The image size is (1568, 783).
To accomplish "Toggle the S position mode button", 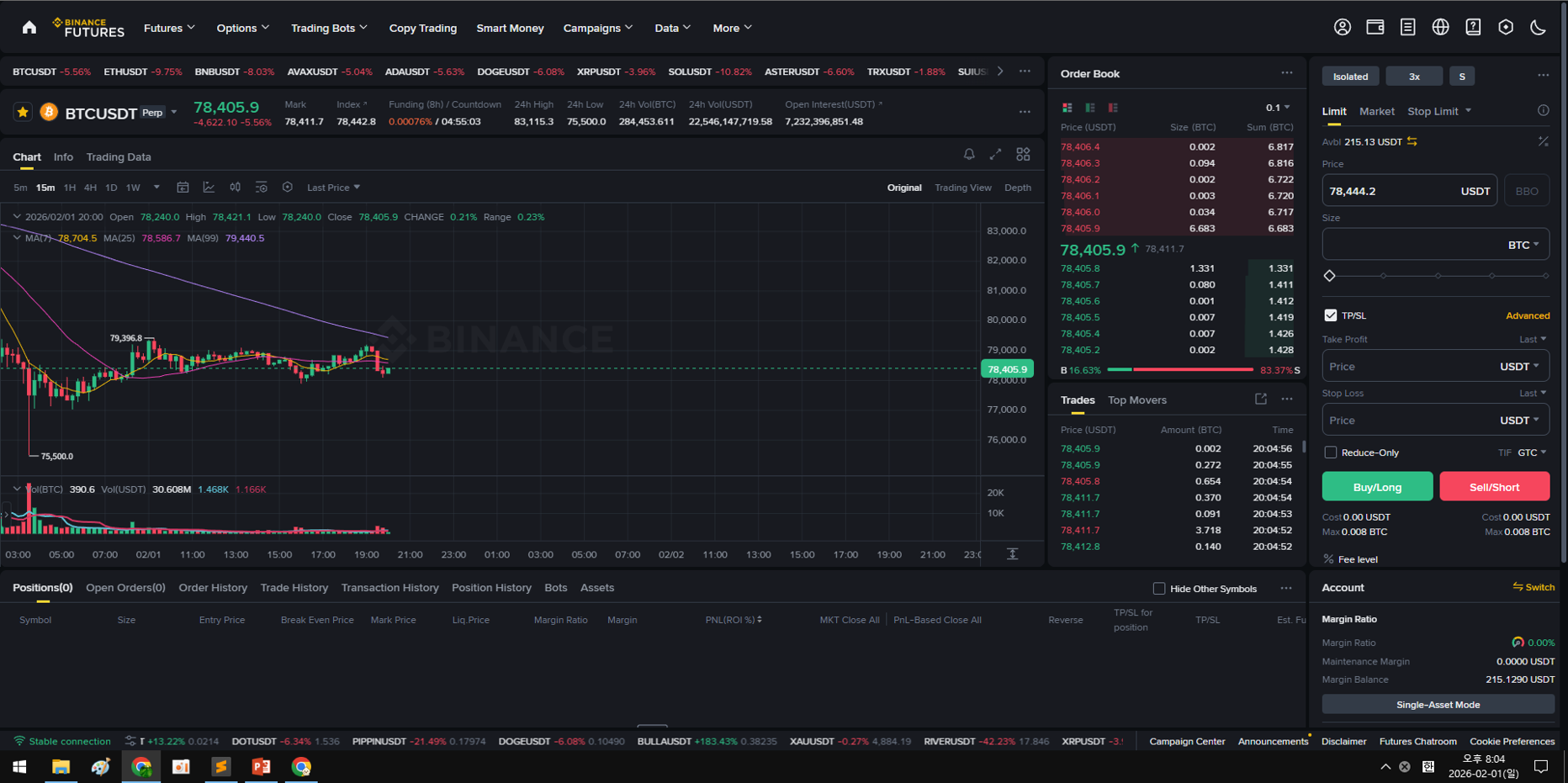I will (1462, 77).
